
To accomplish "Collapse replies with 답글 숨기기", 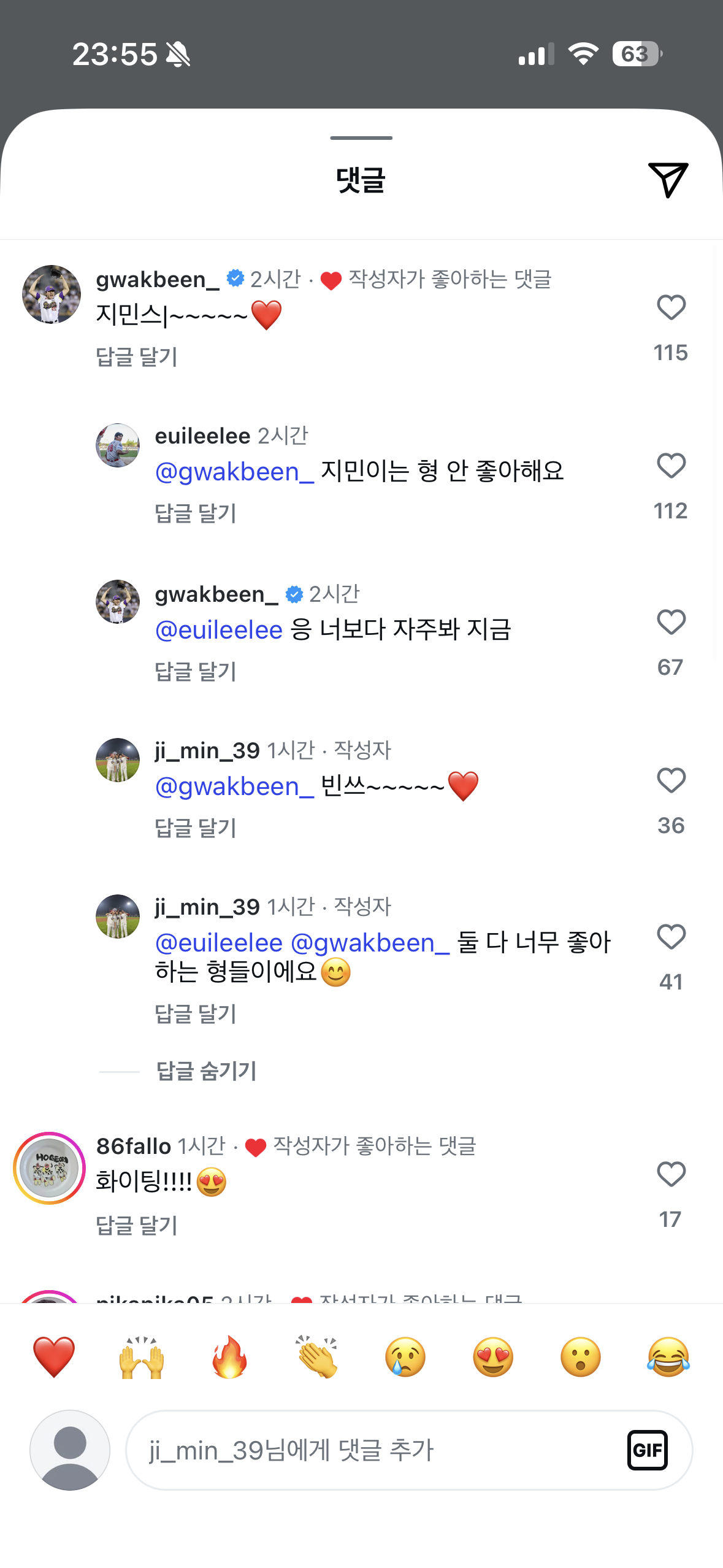I will pyautogui.click(x=206, y=1071).
